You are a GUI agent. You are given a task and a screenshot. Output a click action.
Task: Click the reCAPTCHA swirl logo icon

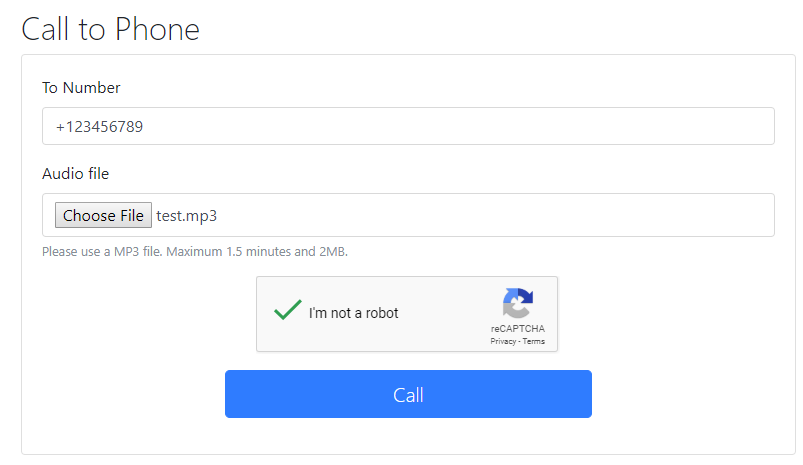point(518,303)
